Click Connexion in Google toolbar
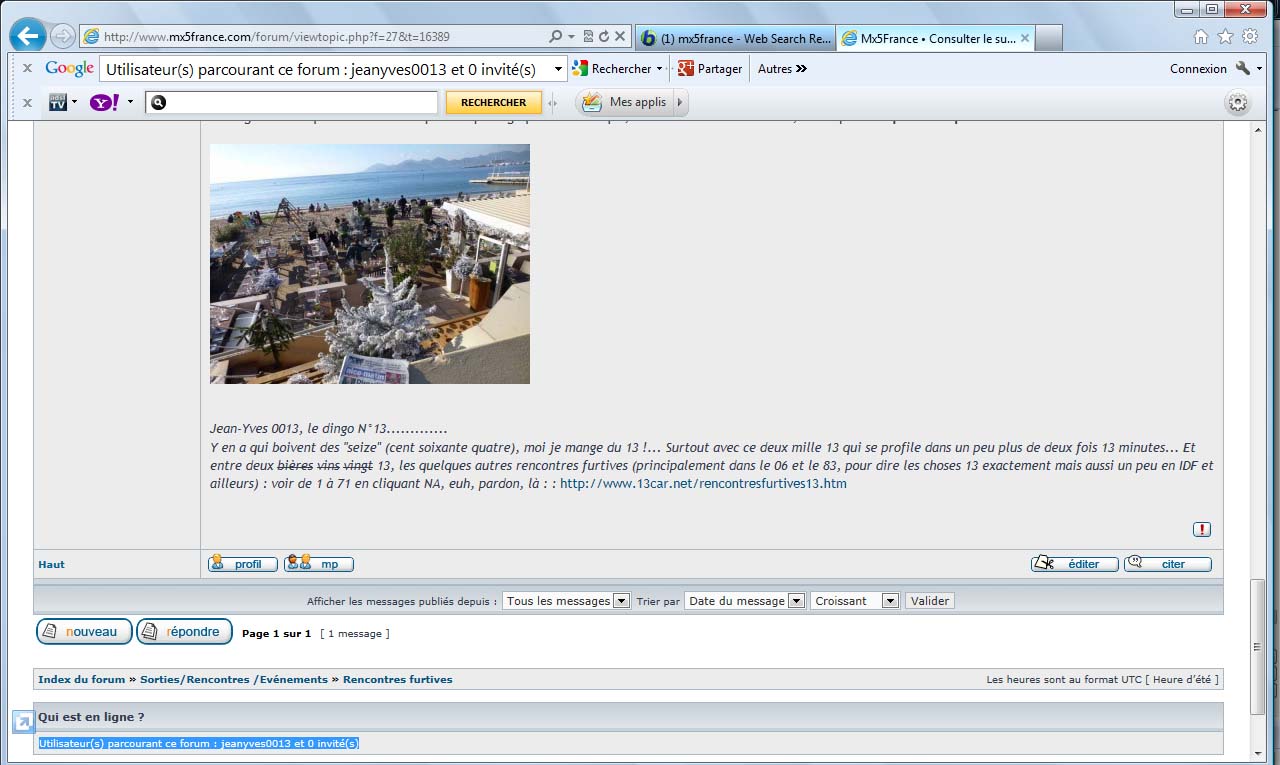 (x=1198, y=69)
